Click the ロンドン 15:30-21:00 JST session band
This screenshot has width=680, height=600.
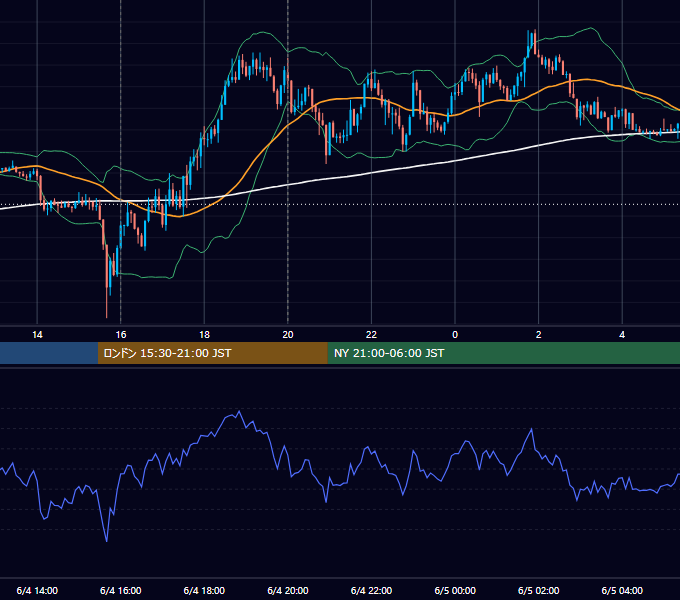pyautogui.click(x=212, y=353)
